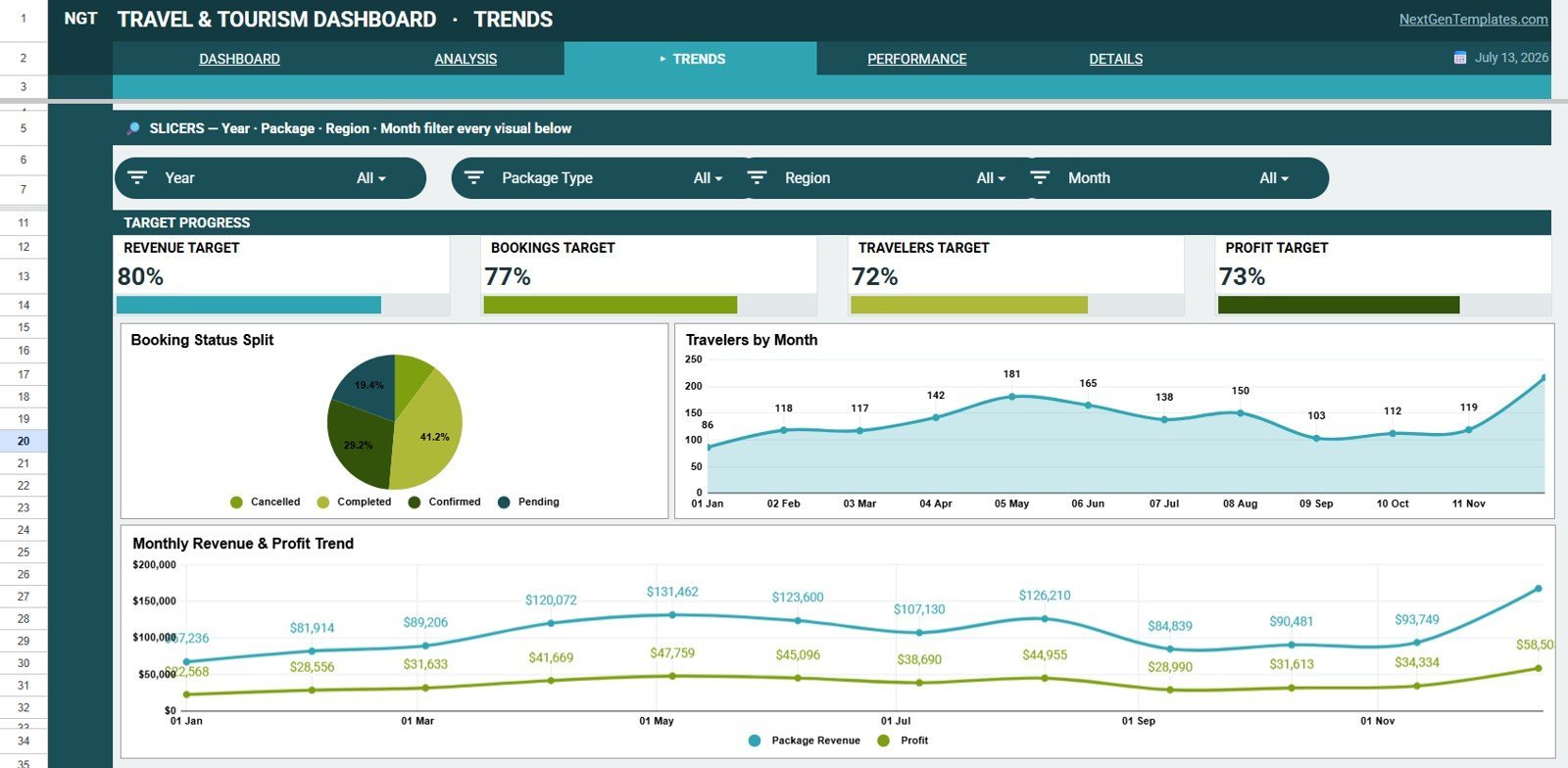The width and height of the screenshot is (1568, 768).
Task: Select the active TRENDS tab
Action: coord(691,59)
